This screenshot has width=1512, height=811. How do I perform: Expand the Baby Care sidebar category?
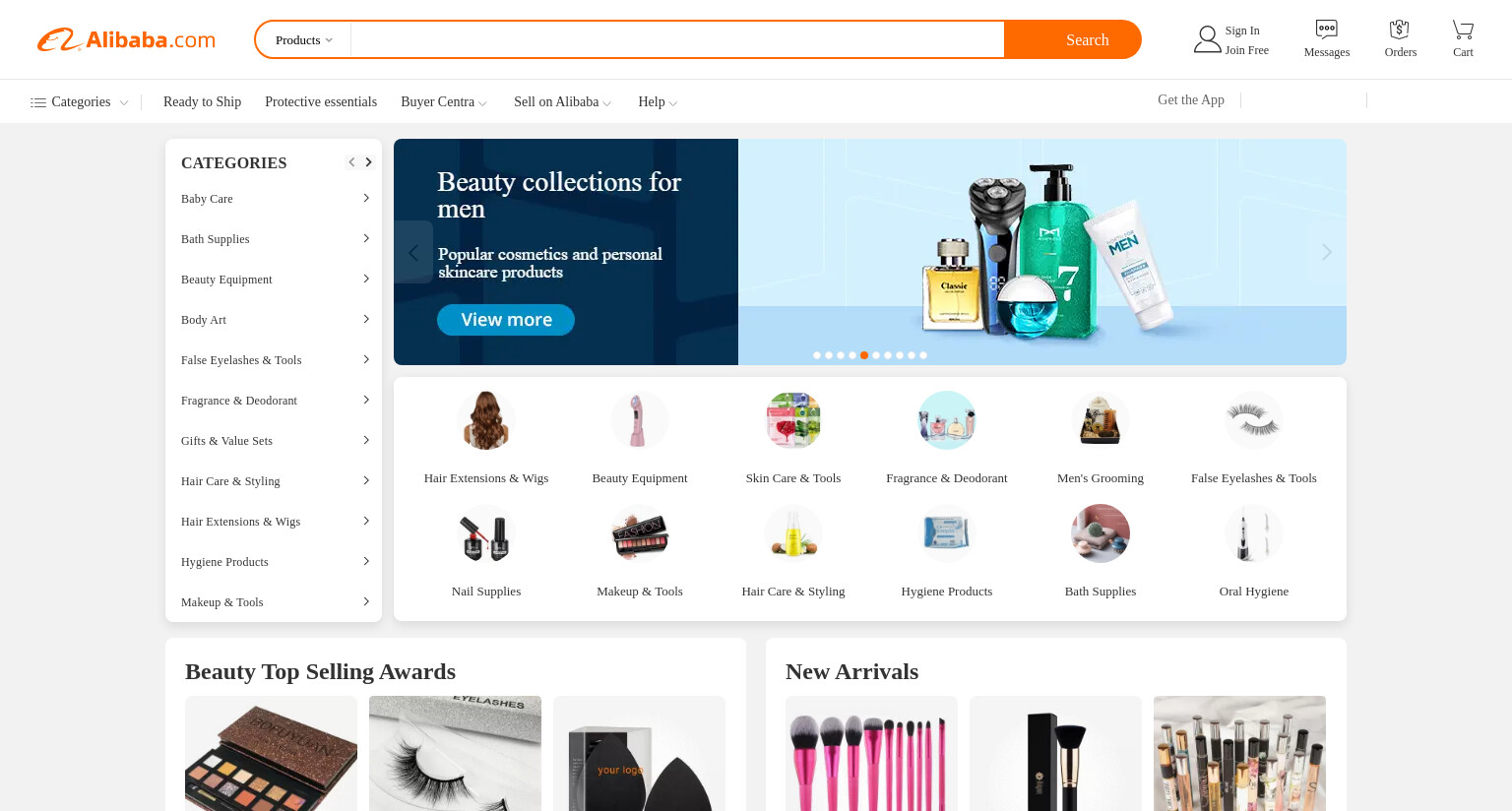coord(274,199)
